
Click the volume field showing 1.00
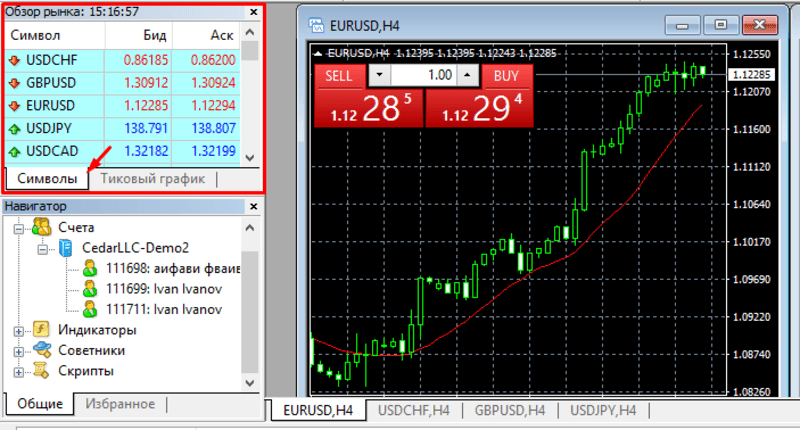[x=423, y=75]
